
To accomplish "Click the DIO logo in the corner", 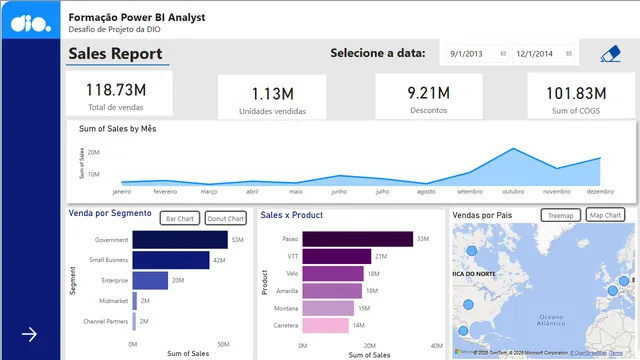I will (x=31, y=24).
